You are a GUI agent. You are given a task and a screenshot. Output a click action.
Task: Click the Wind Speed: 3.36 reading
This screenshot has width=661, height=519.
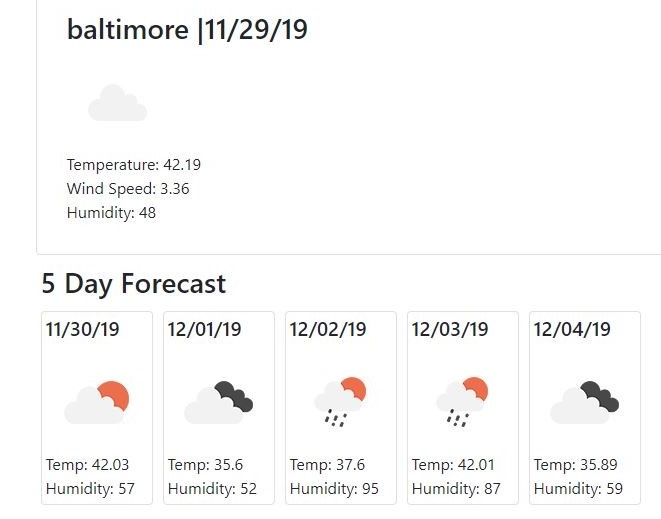(128, 189)
